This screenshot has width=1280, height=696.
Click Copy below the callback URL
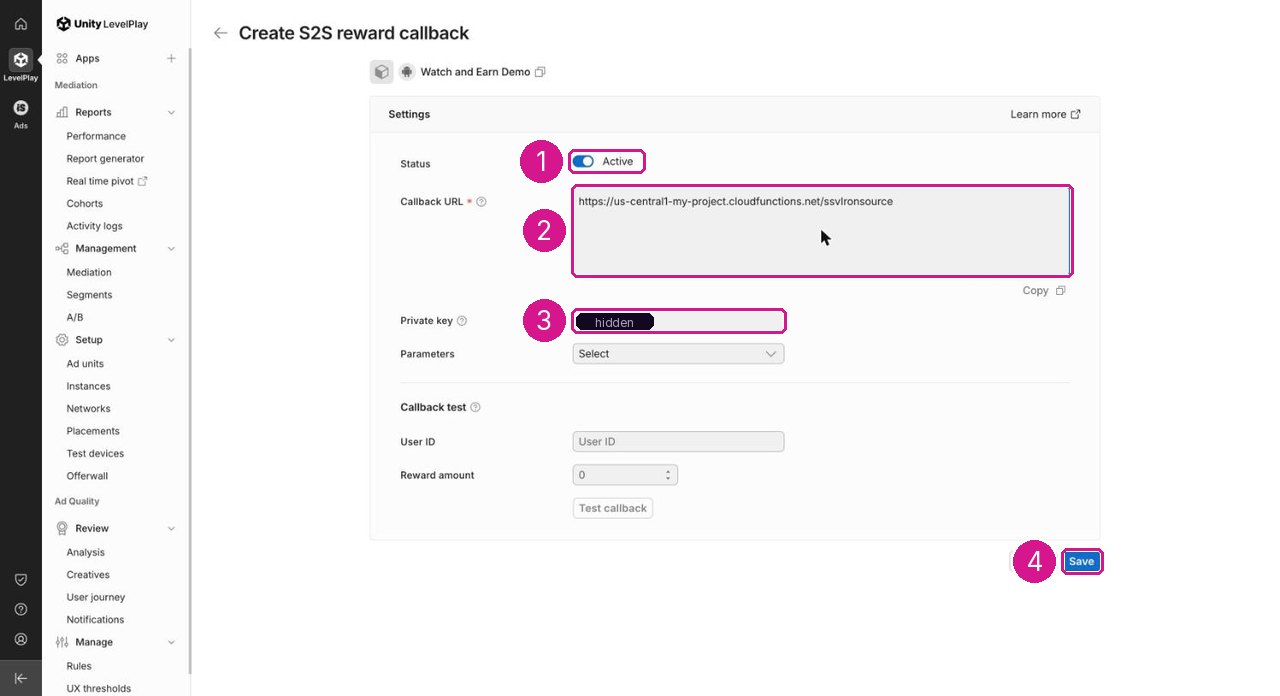point(1044,291)
